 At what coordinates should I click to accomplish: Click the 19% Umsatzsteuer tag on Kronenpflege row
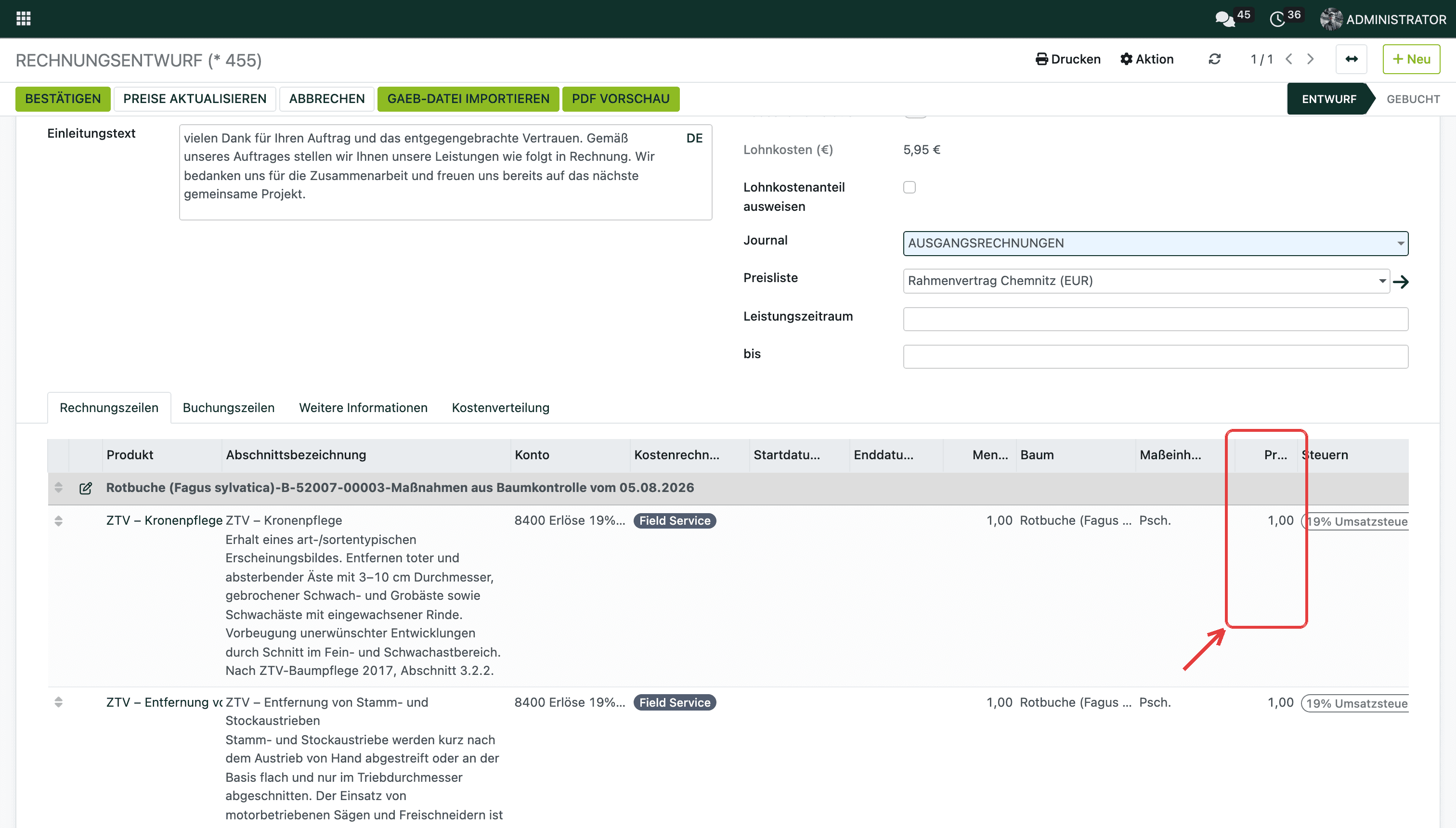point(1356,521)
